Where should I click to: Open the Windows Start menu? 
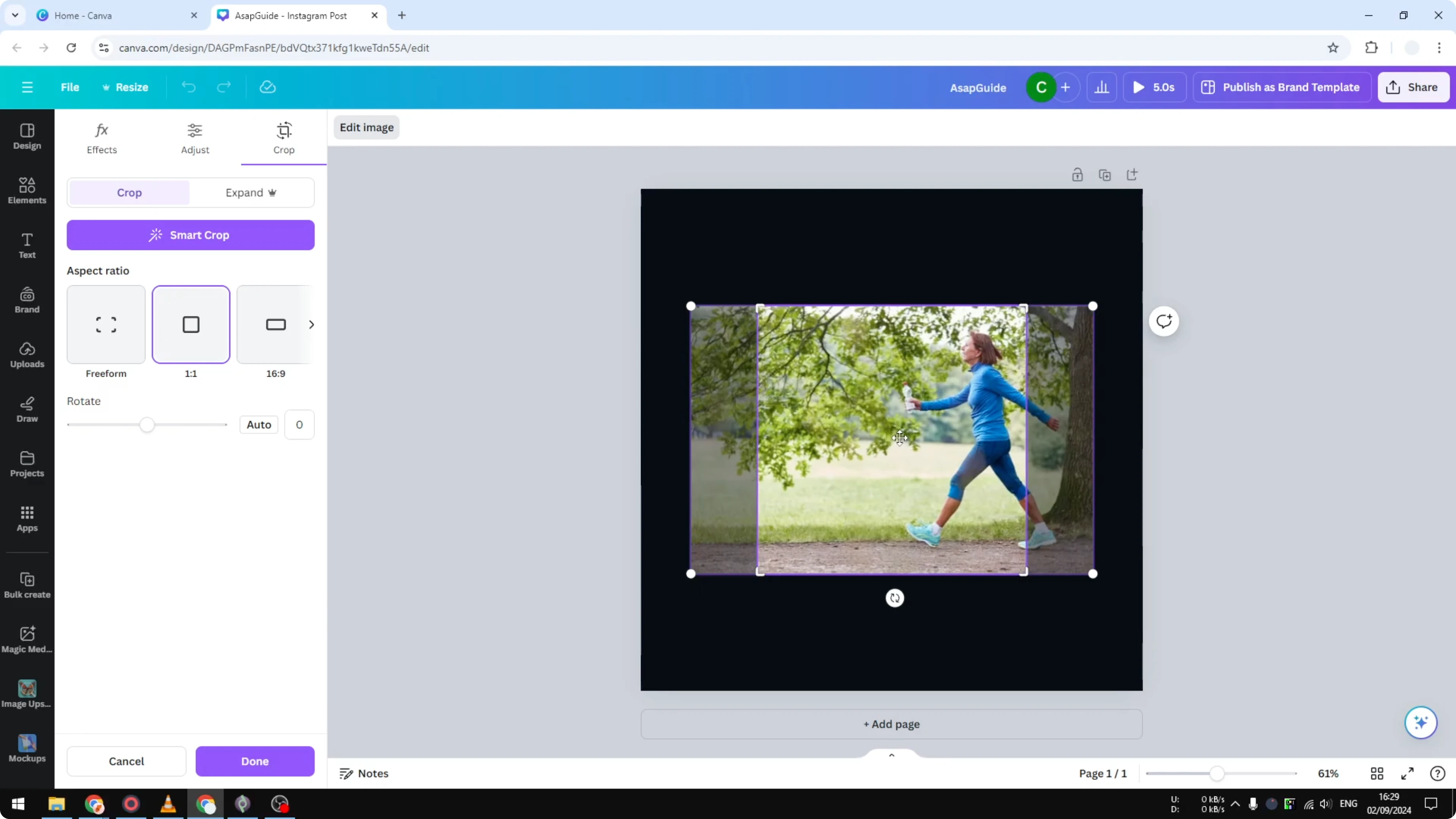pyautogui.click(x=18, y=804)
